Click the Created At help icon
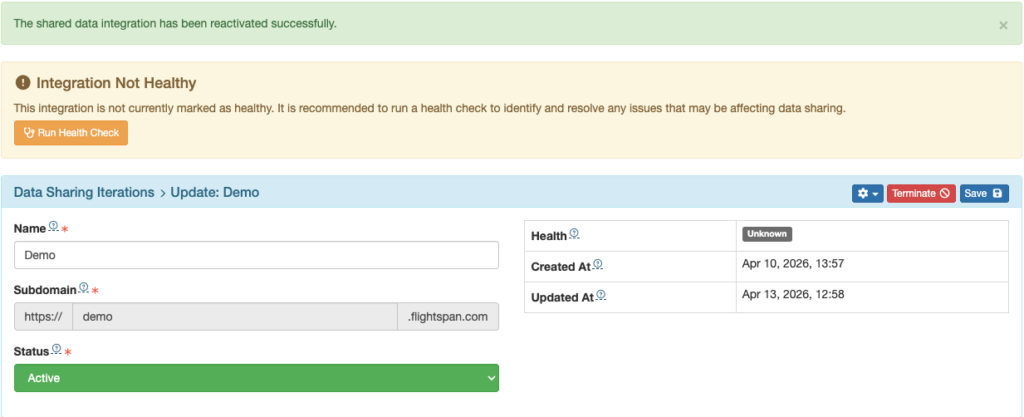The width and height of the screenshot is (1024, 417). pyautogui.click(x=598, y=265)
